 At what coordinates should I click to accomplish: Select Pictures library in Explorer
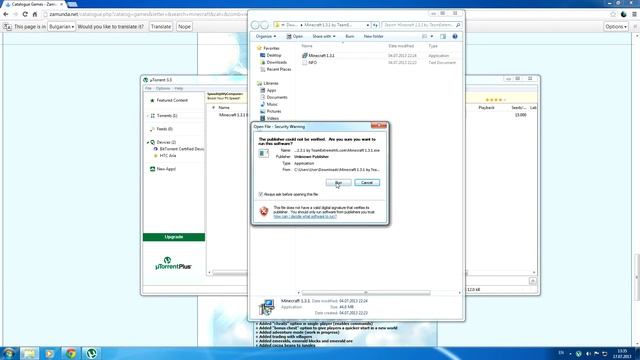tap(271, 111)
